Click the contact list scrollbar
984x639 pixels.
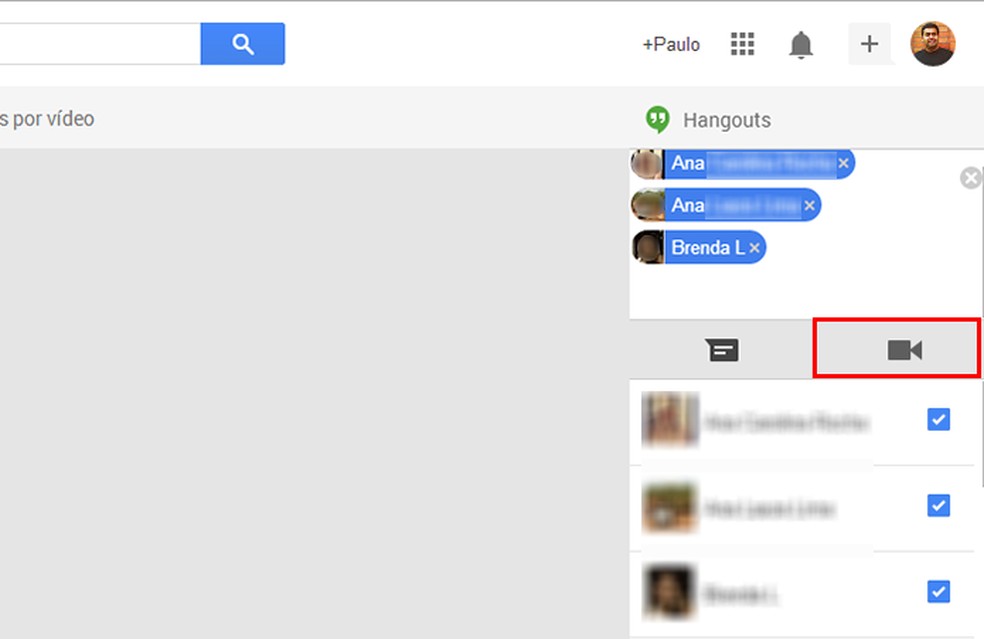pyautogui.click(x=980, y=432)
